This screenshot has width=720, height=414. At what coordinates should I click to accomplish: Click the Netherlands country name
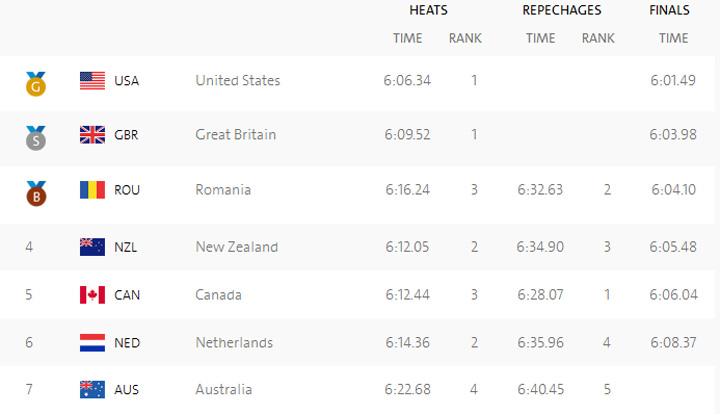tap(234, 343)
